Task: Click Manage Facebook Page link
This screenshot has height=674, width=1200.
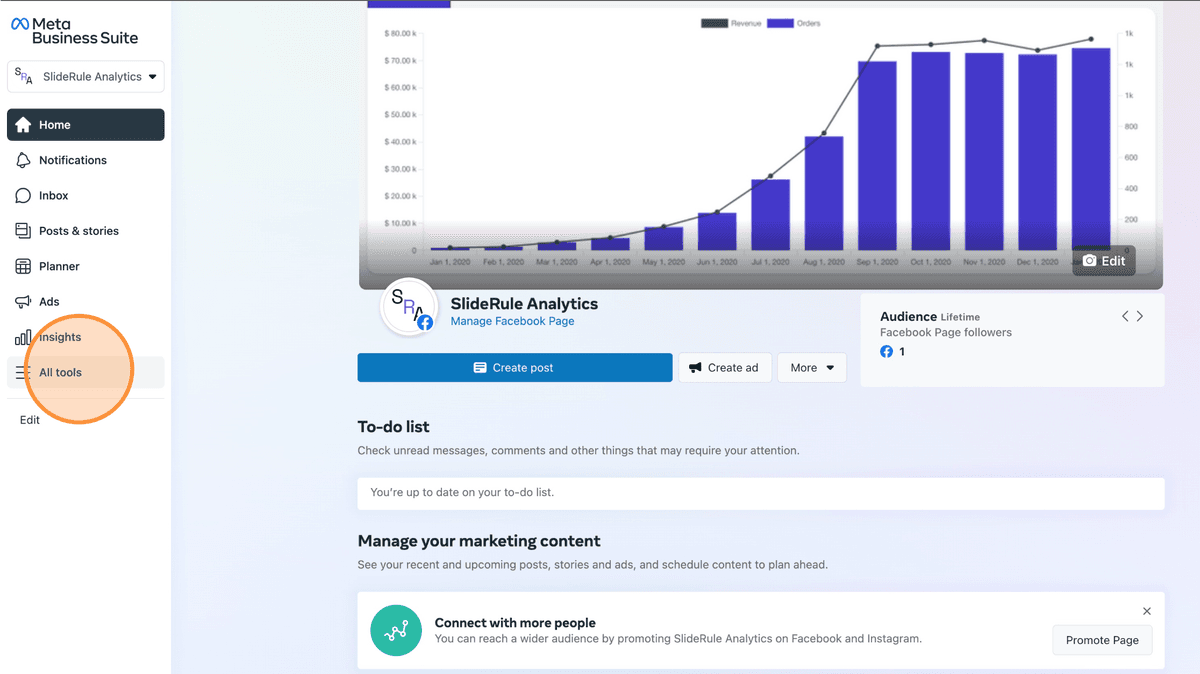Action: pyautogui.click(x=512, y=321)
